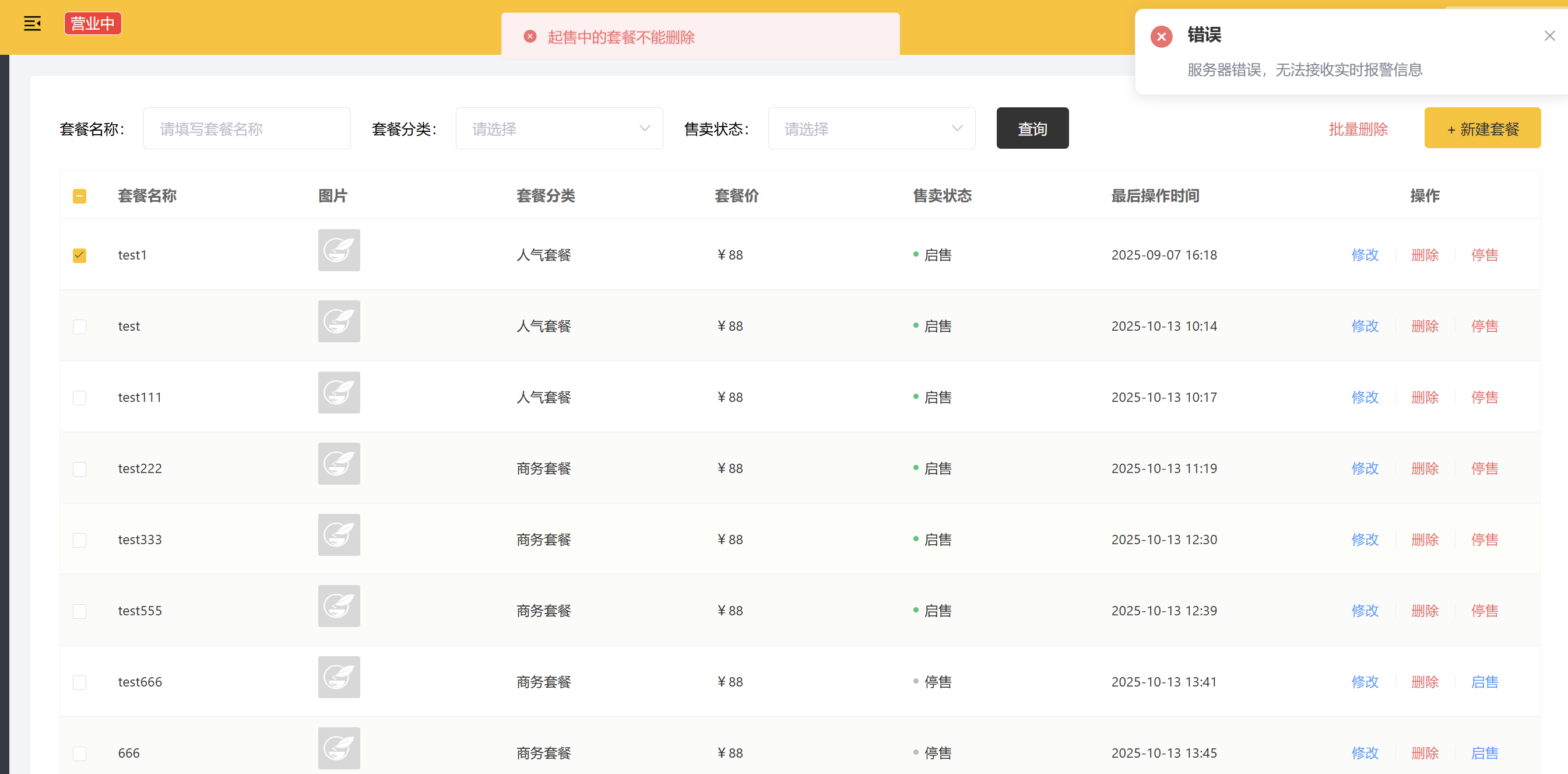The height and width of the screenshot is (774, 1568).
Task: Click the test222 setmeal image icon
Action: tap(339, 464)
